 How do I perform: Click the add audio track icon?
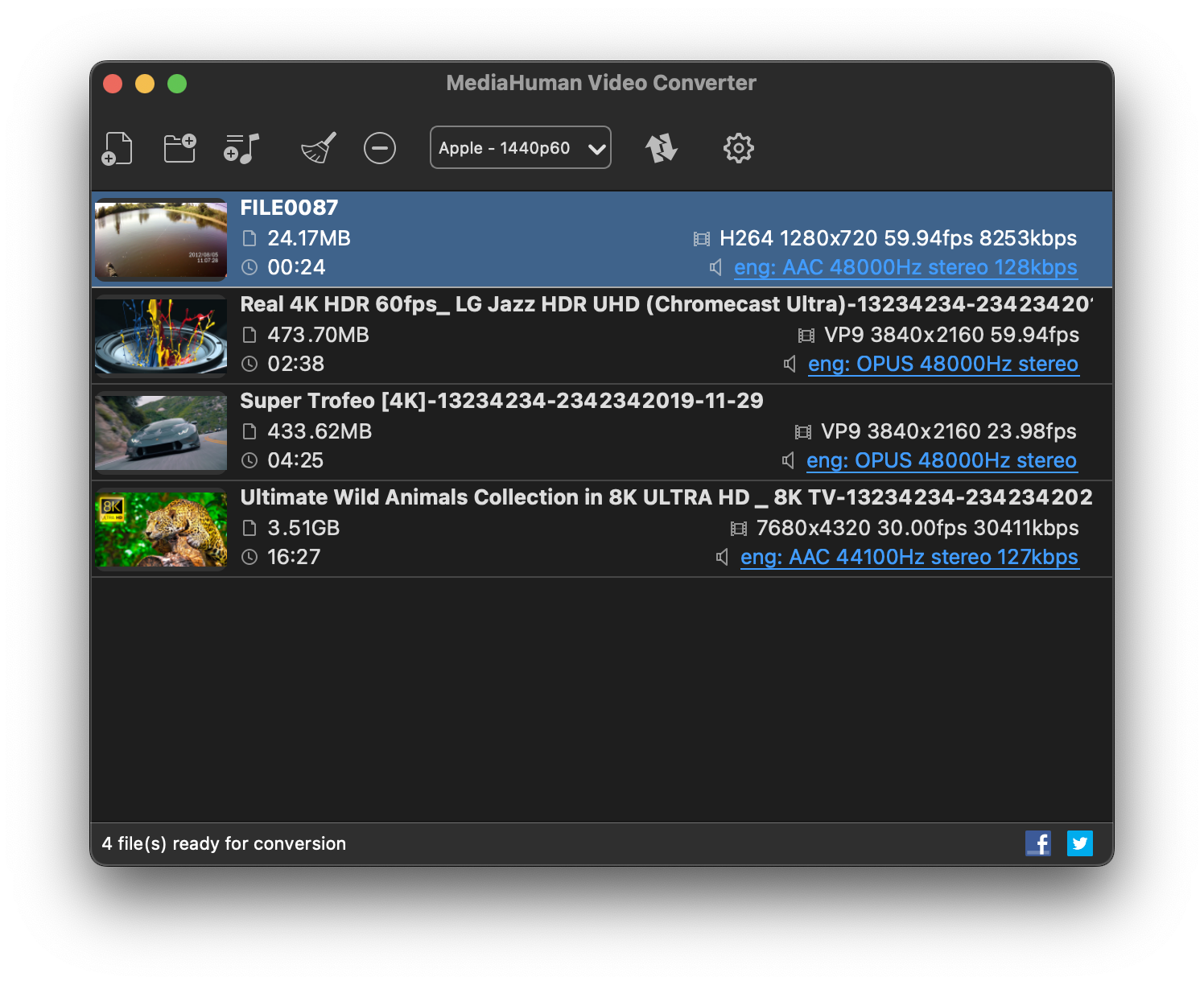[240, 147]
